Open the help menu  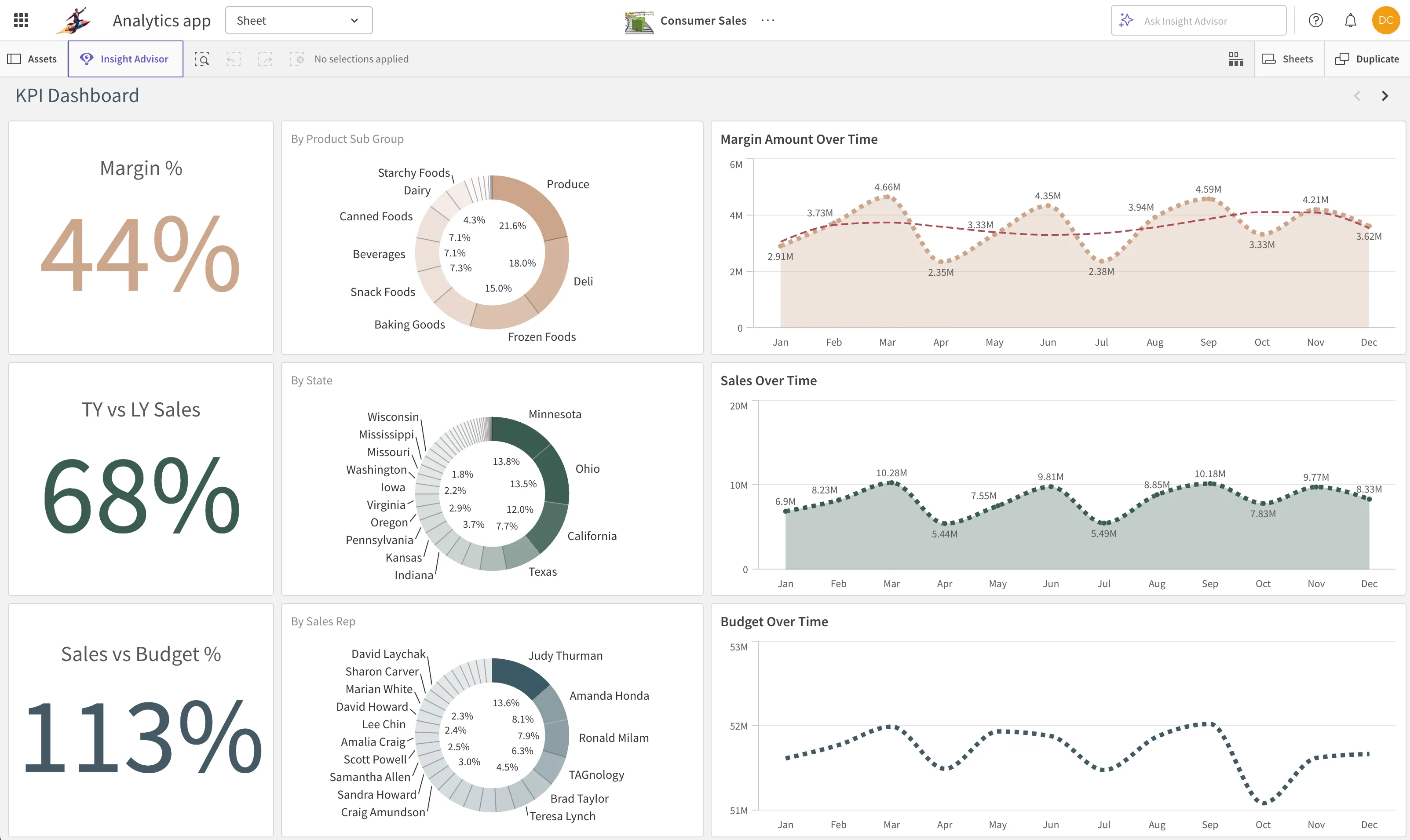coord(1316,20)
